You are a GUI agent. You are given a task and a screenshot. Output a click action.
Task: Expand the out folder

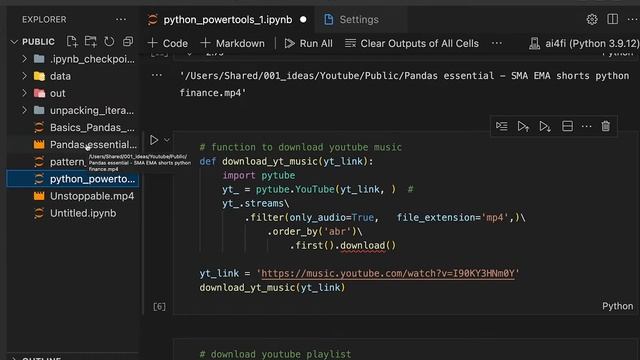coord(24,93)
